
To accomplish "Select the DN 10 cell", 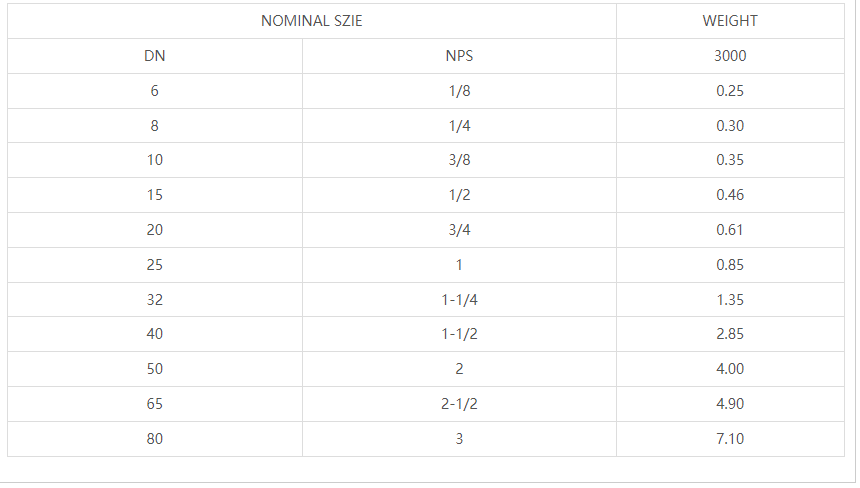I will [155, 160].
